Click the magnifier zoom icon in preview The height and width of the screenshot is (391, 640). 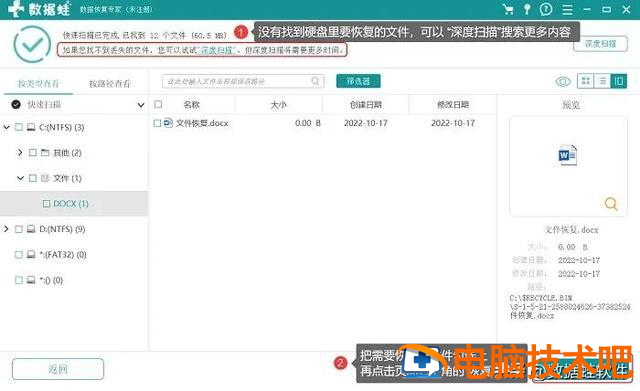611,203
